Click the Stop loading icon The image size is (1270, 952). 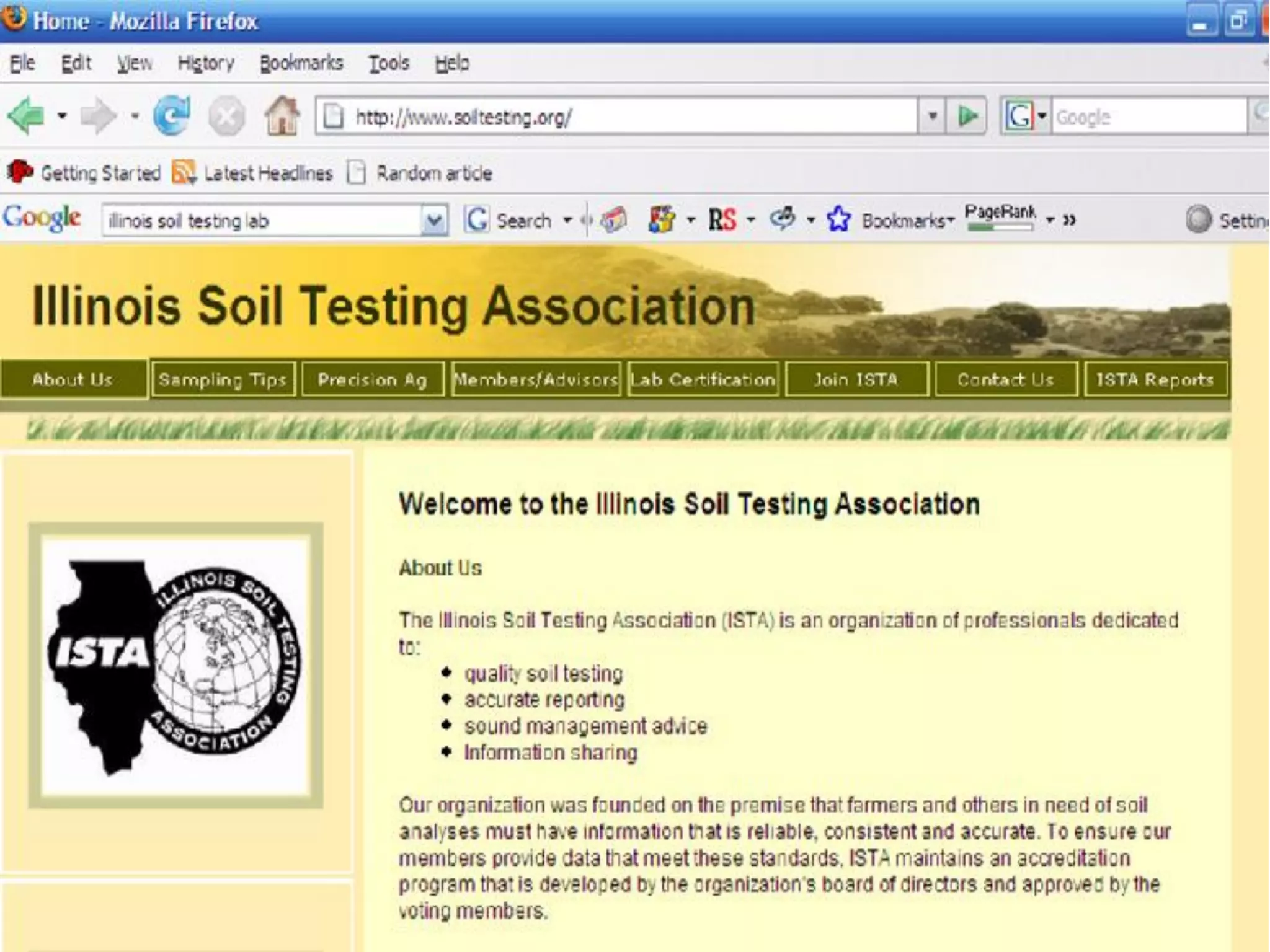point(226,117)
